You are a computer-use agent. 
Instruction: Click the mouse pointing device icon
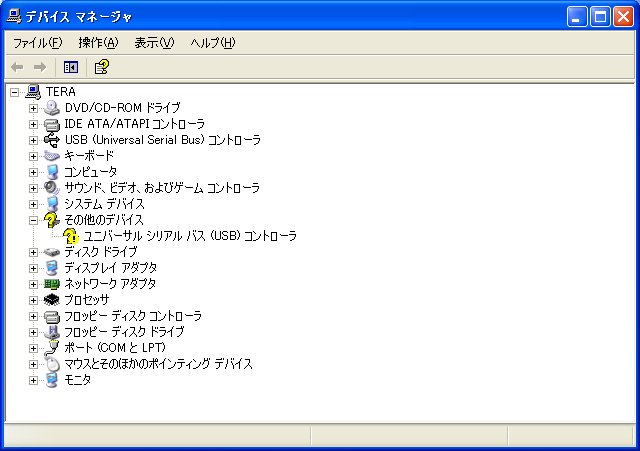point(52,364)
